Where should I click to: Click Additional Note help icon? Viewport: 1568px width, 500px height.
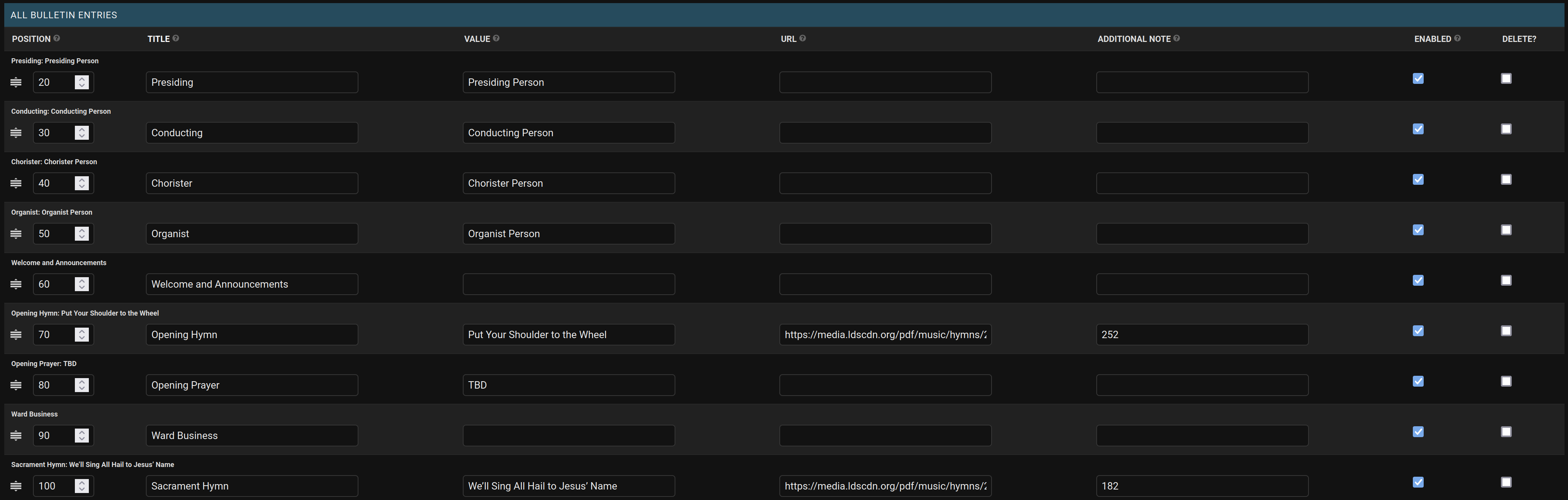[1176, 38]
